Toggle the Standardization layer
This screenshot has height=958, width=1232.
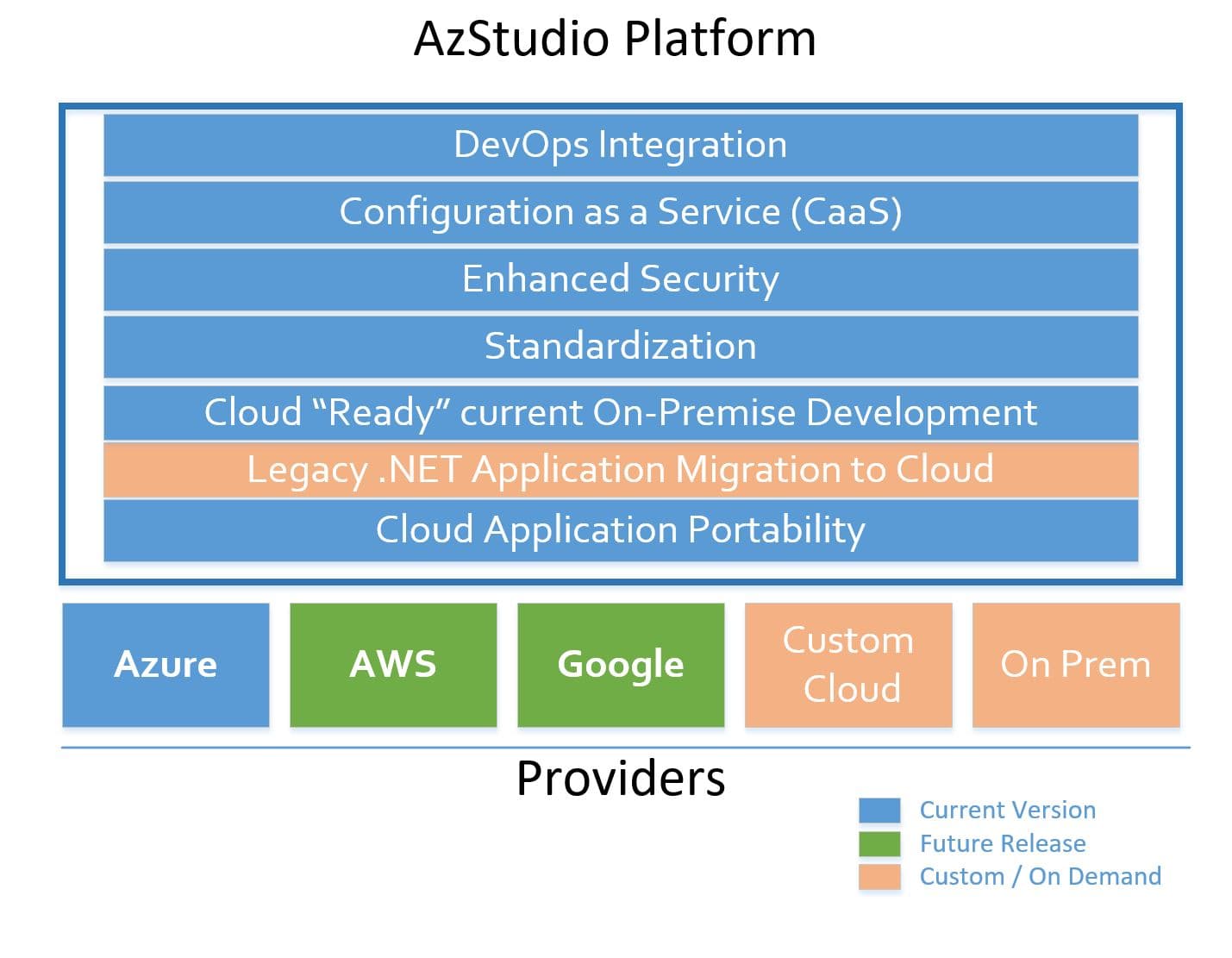click(x=620, y=347)
